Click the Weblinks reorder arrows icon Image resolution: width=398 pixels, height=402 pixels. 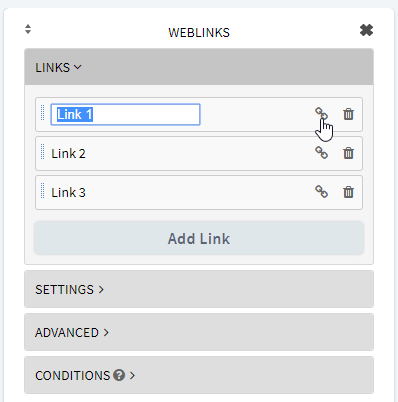[28, 29]
